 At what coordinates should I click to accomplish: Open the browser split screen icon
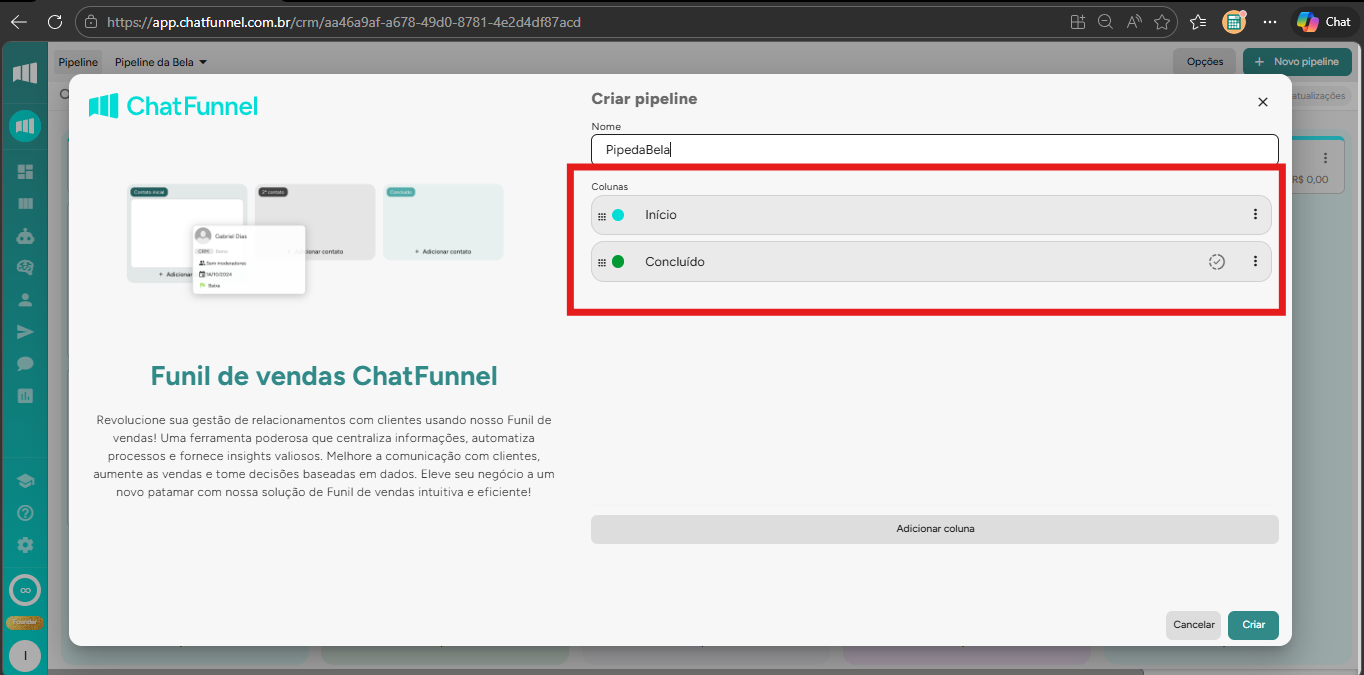1077,21
